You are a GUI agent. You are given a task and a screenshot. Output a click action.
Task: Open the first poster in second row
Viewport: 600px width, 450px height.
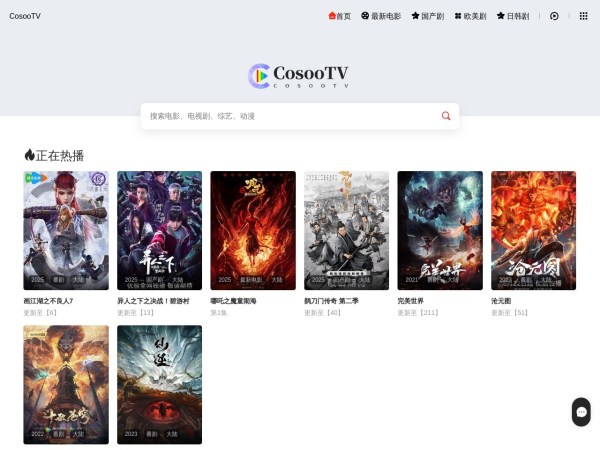[x=66, y=384]
